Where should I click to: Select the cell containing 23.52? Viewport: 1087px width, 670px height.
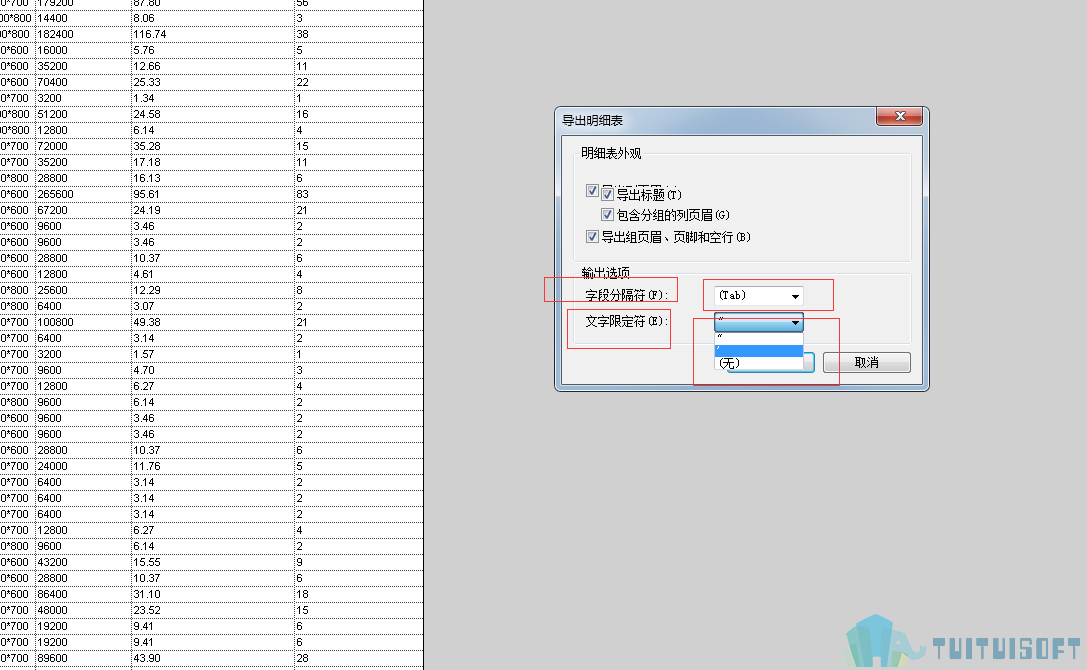(x=213, y=610)
